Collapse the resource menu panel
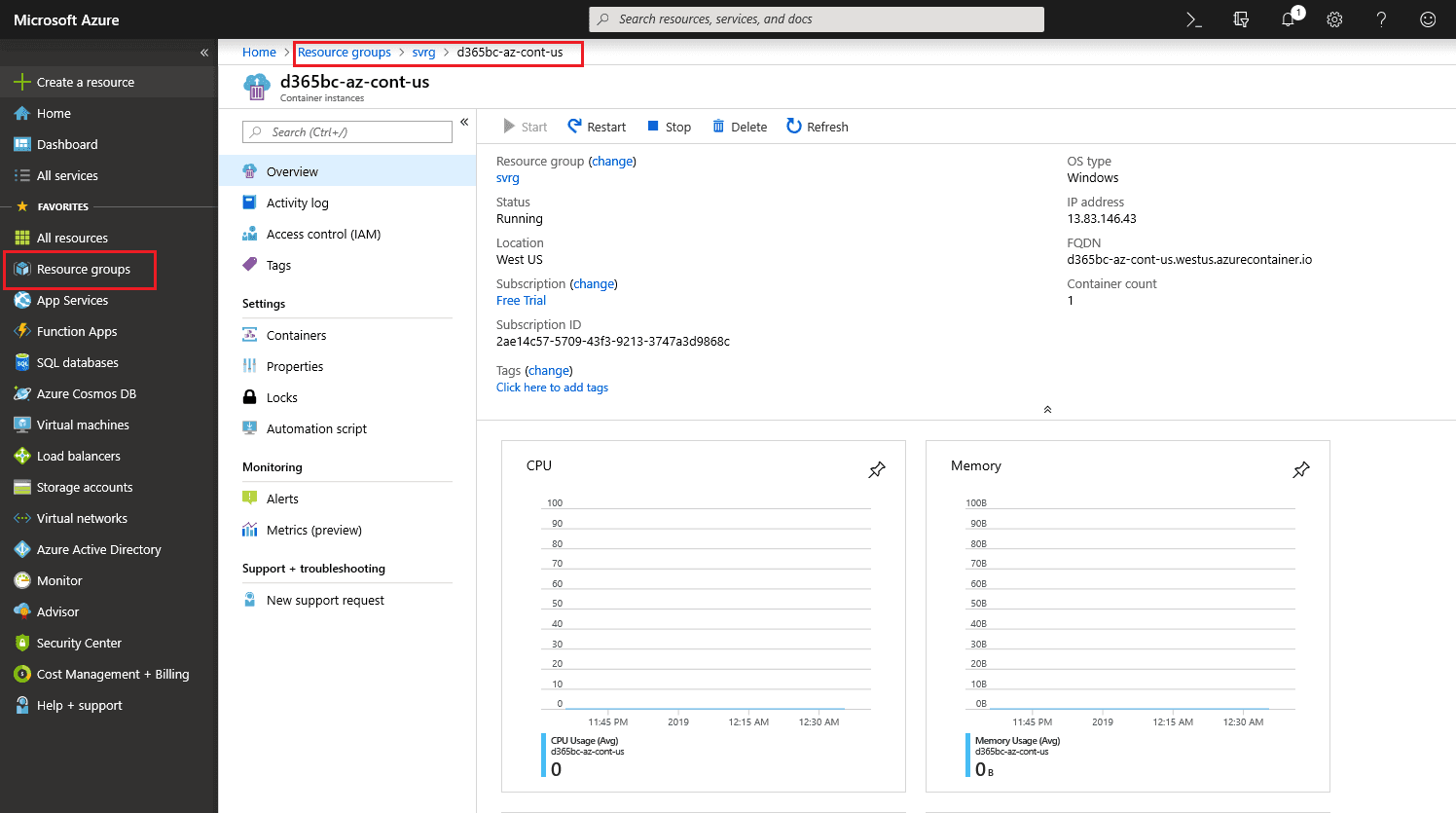This screenshot has height=813, width=1456. click(x=464, y=122)
